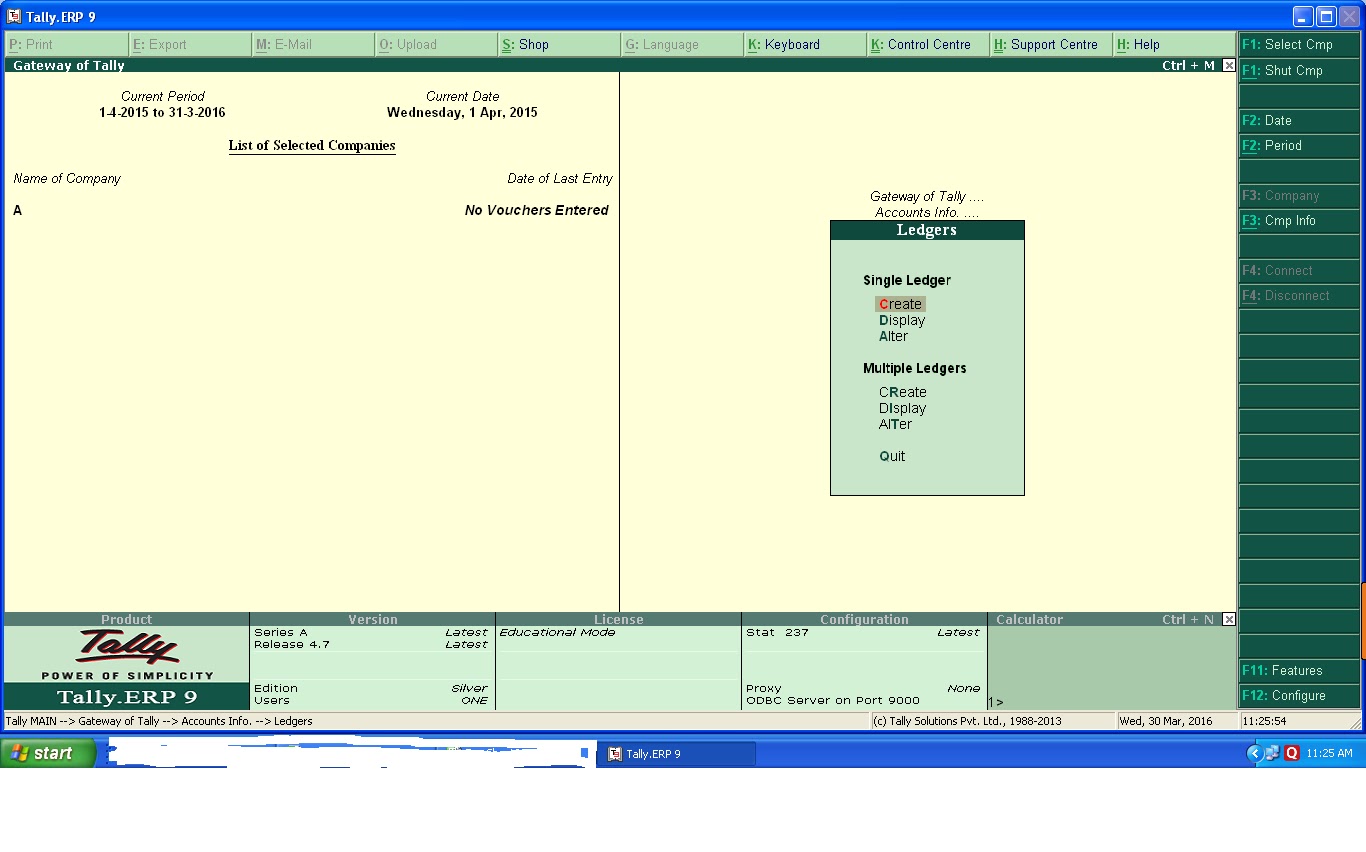Select Alter under Single Ledger

coord(893,336)
